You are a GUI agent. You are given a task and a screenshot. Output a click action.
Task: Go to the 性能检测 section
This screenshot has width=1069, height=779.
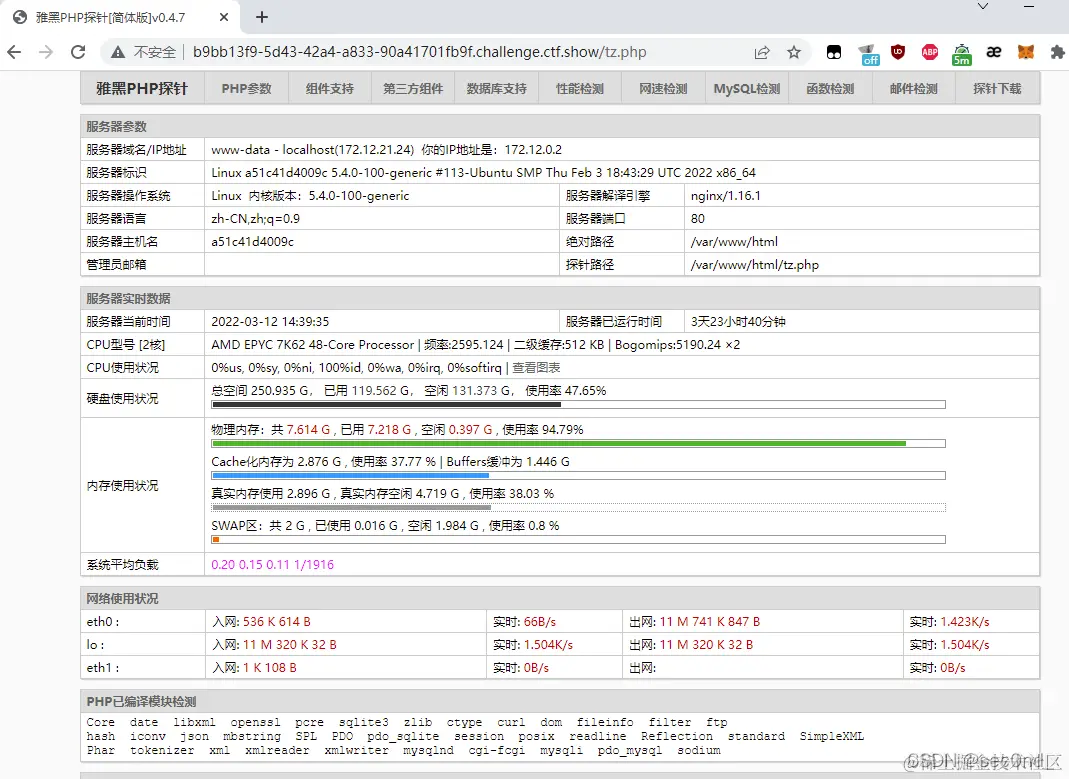click(580, 89)
